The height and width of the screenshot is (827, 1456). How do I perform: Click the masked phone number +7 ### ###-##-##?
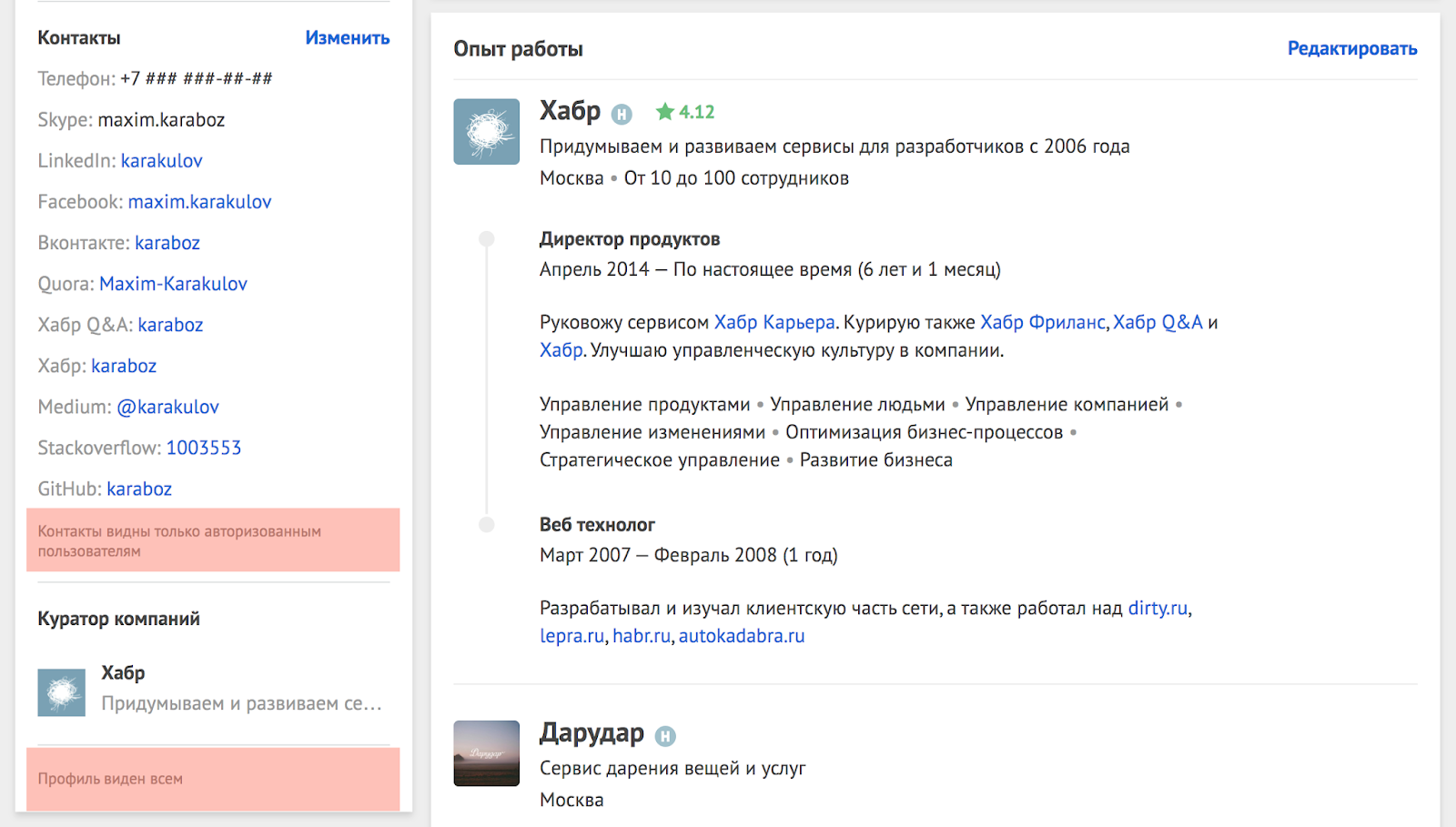point(197,79)
